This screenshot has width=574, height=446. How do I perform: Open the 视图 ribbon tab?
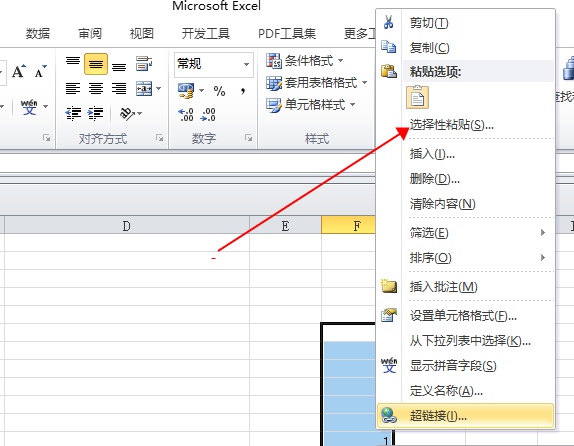pyautogui.click(x=142, y=34)
